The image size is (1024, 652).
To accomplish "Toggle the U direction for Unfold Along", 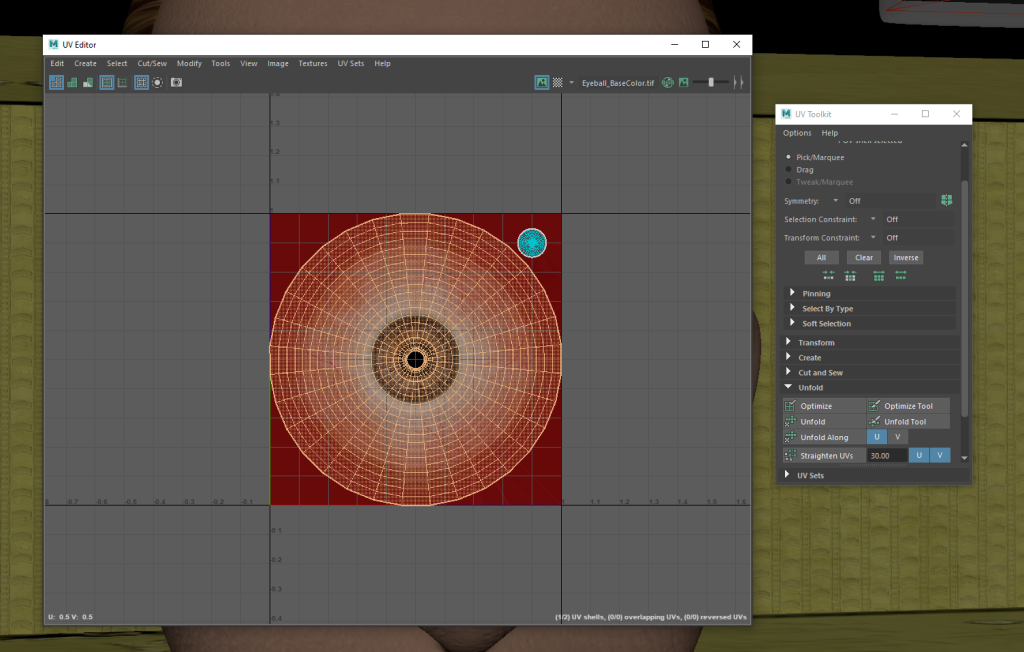I will coord(877,437).
